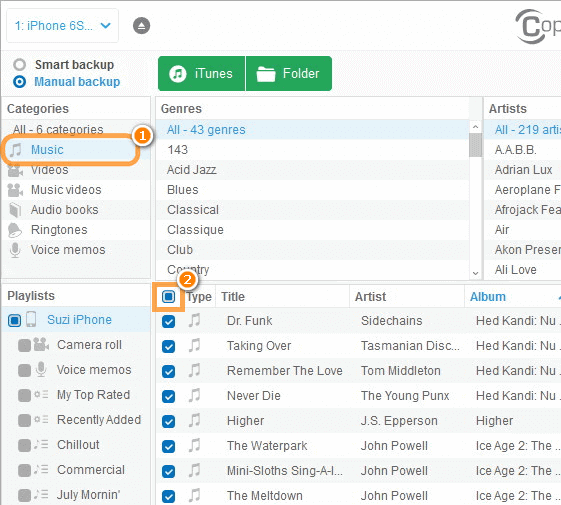This screenshot has width=561, height=505.
Task: Select the Classique genre
Action: pyautogui.click(x=312, y=230)
